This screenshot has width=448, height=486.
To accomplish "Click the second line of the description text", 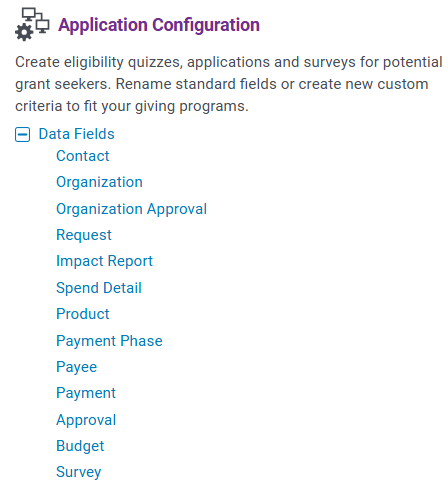I will tap(222, 84).
